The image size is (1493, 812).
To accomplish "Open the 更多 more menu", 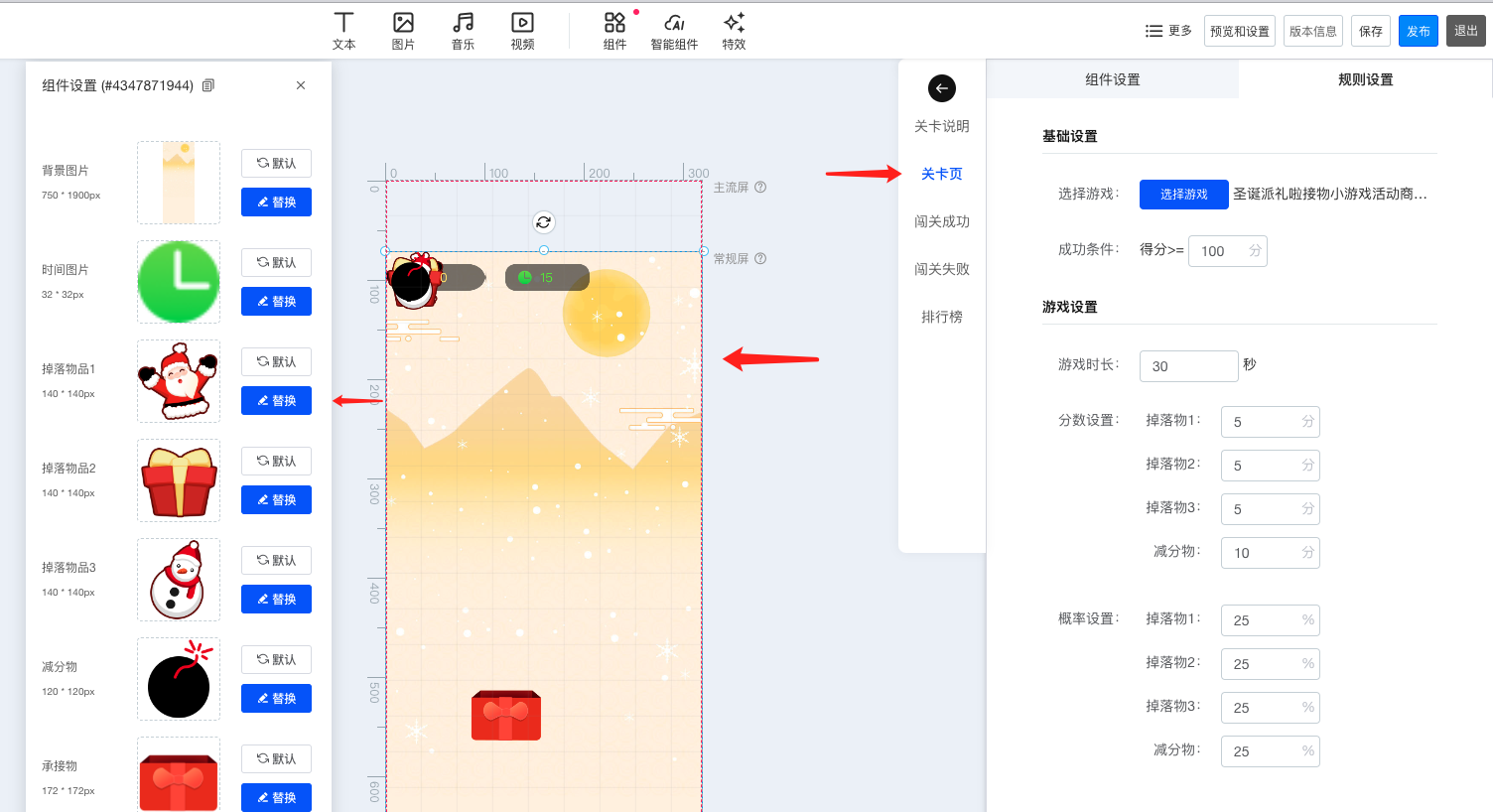I will pos(1168,31).
